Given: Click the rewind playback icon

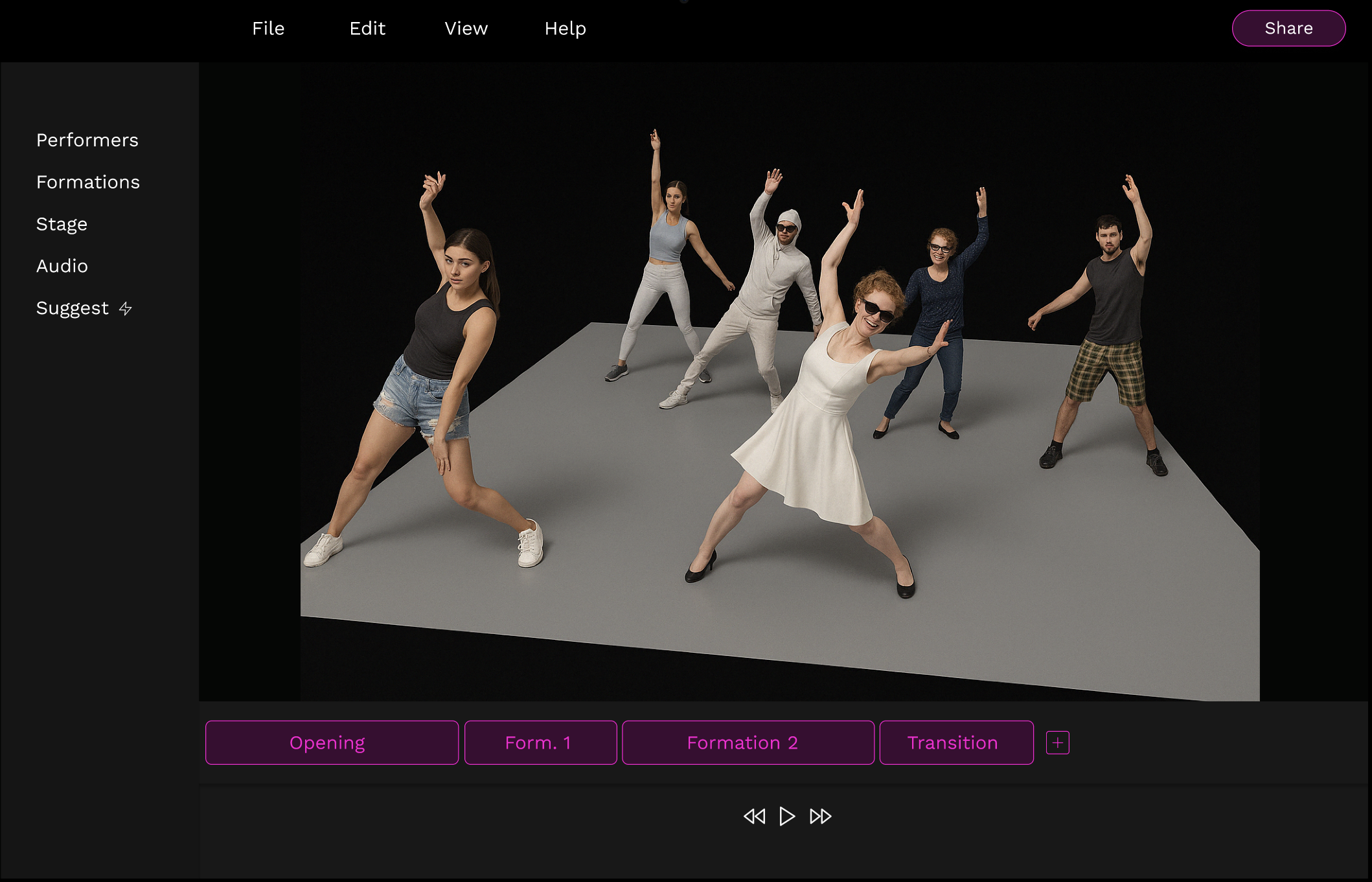Looking at the screenshot, I should pos(754,816).
